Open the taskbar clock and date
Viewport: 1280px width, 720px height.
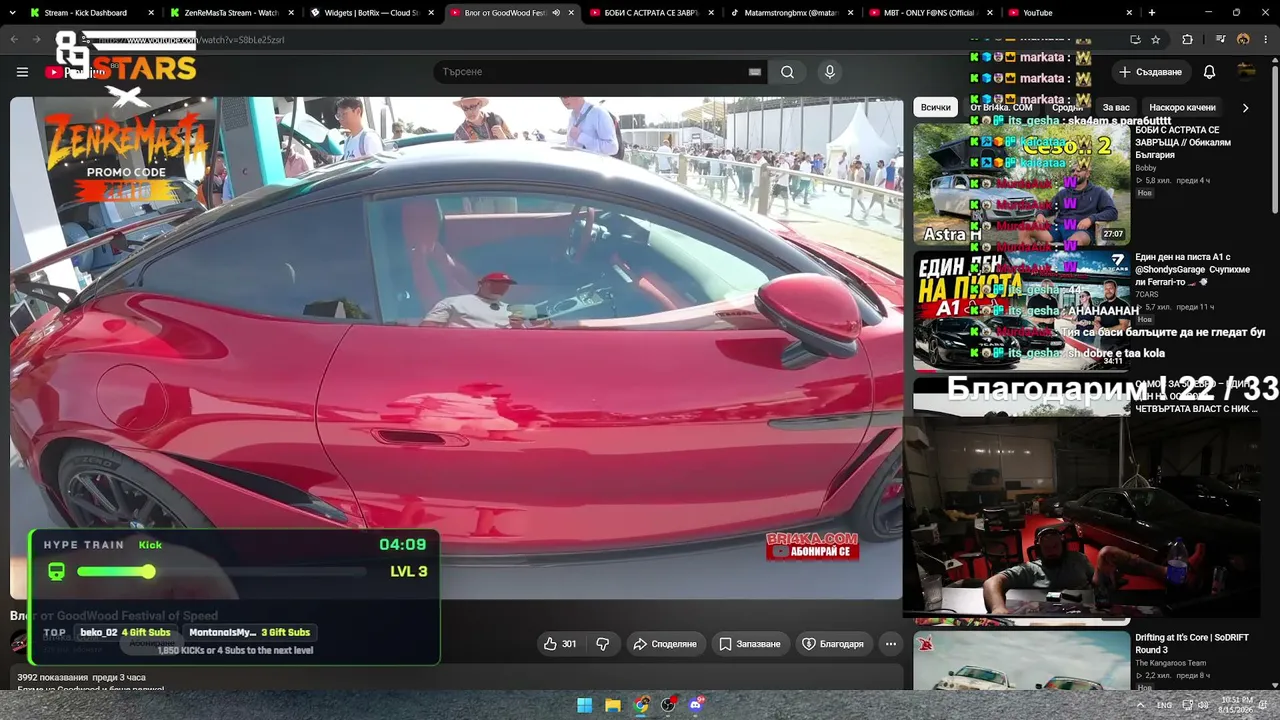[x=1236, y=705]
